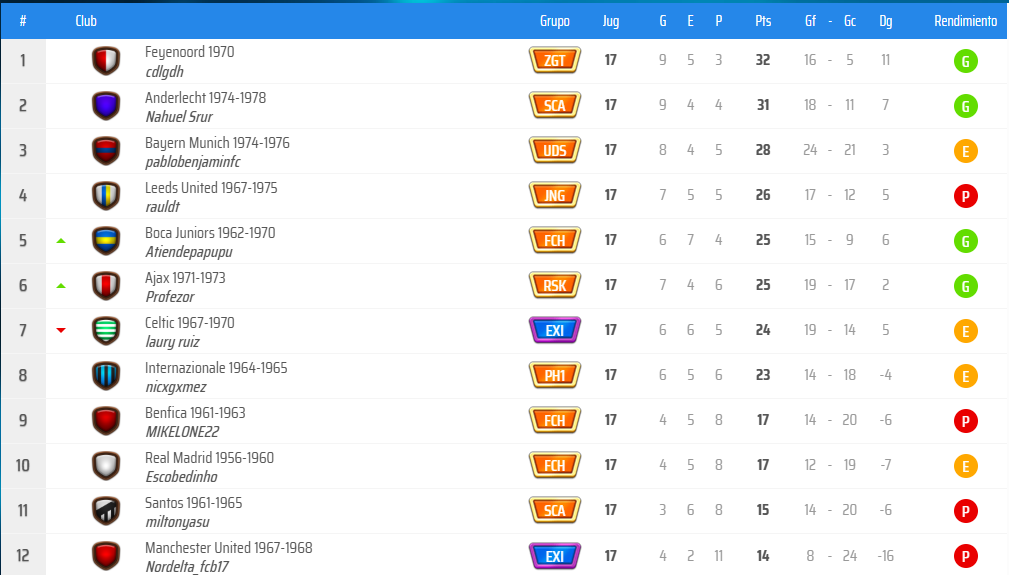Sort table by Pts column header
Image resolution: width=1009 pixels, height=575 pixels.
point(763,21)
